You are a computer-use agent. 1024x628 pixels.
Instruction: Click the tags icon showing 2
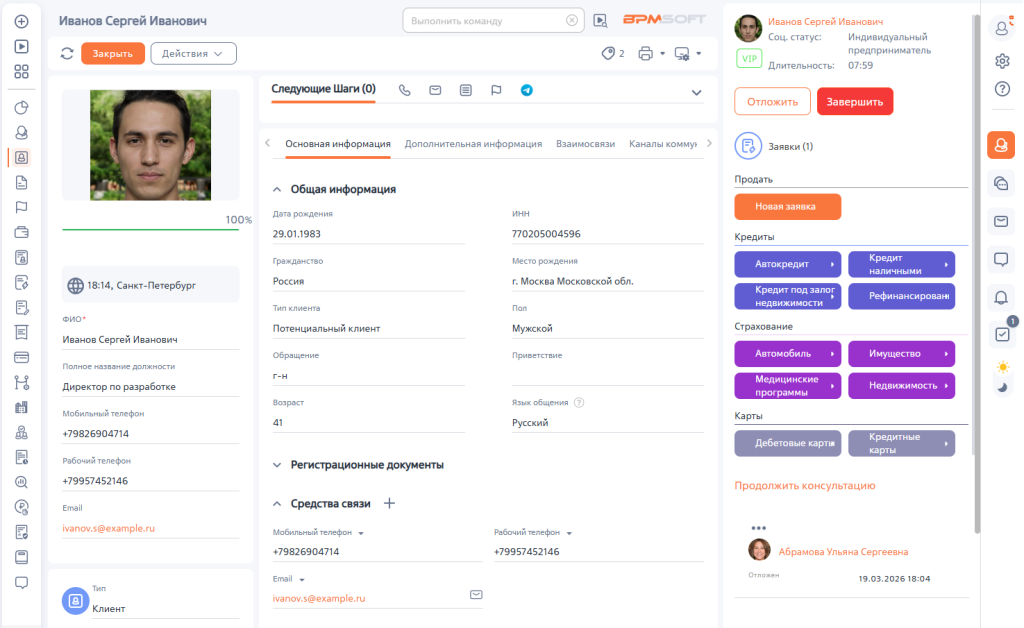pos(608,54)
